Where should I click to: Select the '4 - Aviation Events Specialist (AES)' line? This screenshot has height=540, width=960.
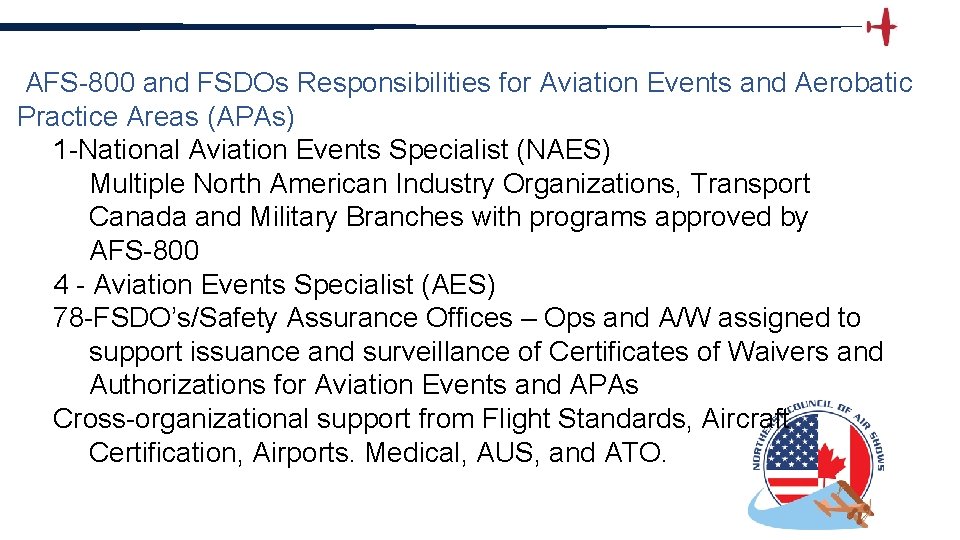pos(274,285)
